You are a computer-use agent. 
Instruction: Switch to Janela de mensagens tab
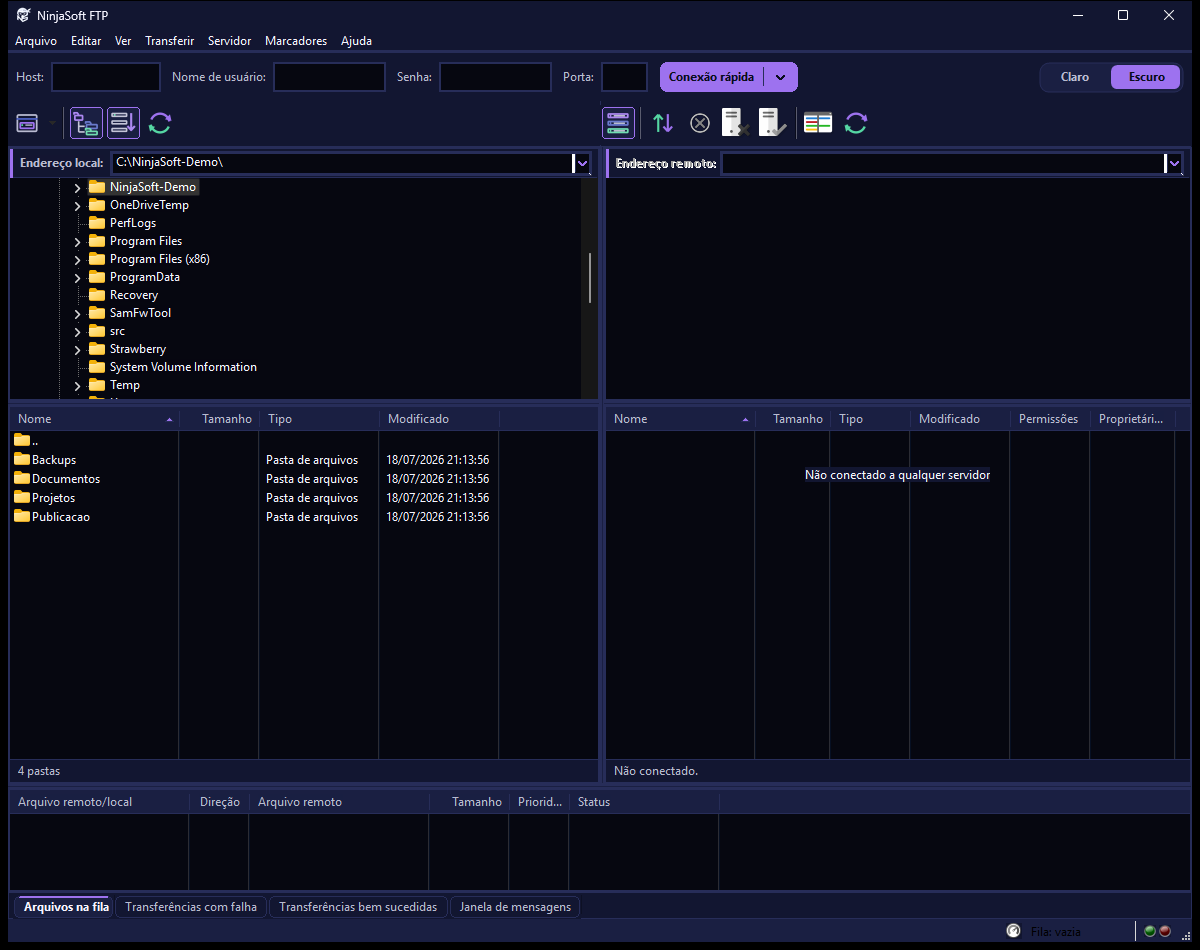tap(515, 907)
